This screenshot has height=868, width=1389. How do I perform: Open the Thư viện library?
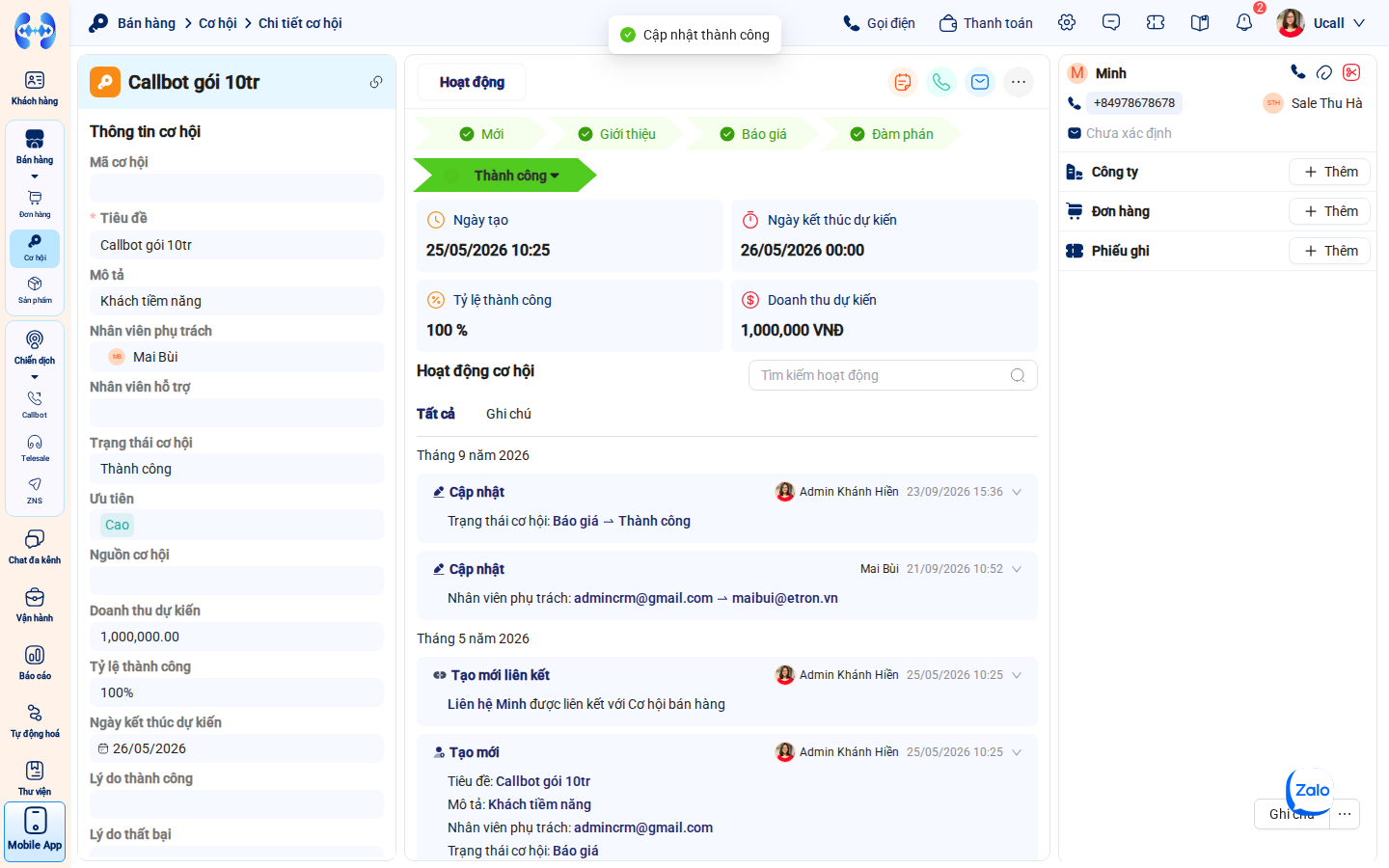tap(35, 777)
